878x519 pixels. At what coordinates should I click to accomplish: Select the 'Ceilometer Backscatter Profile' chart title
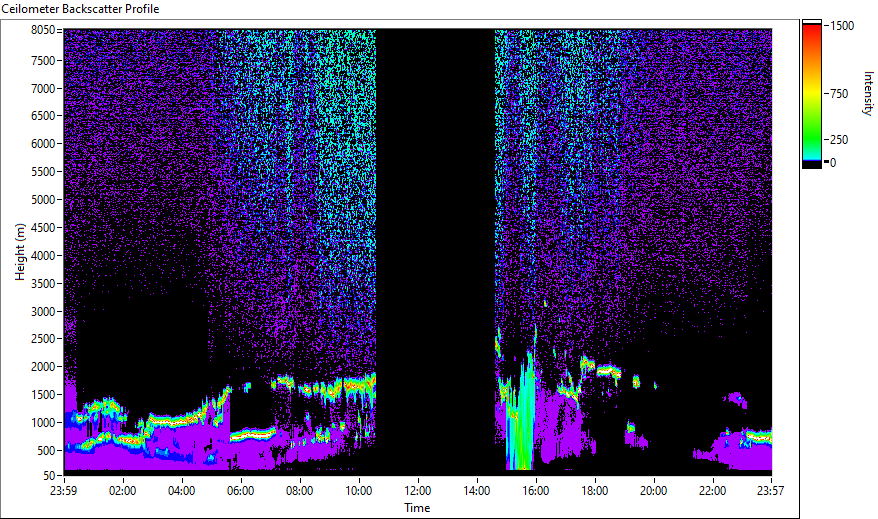click(x=81, y=9)
